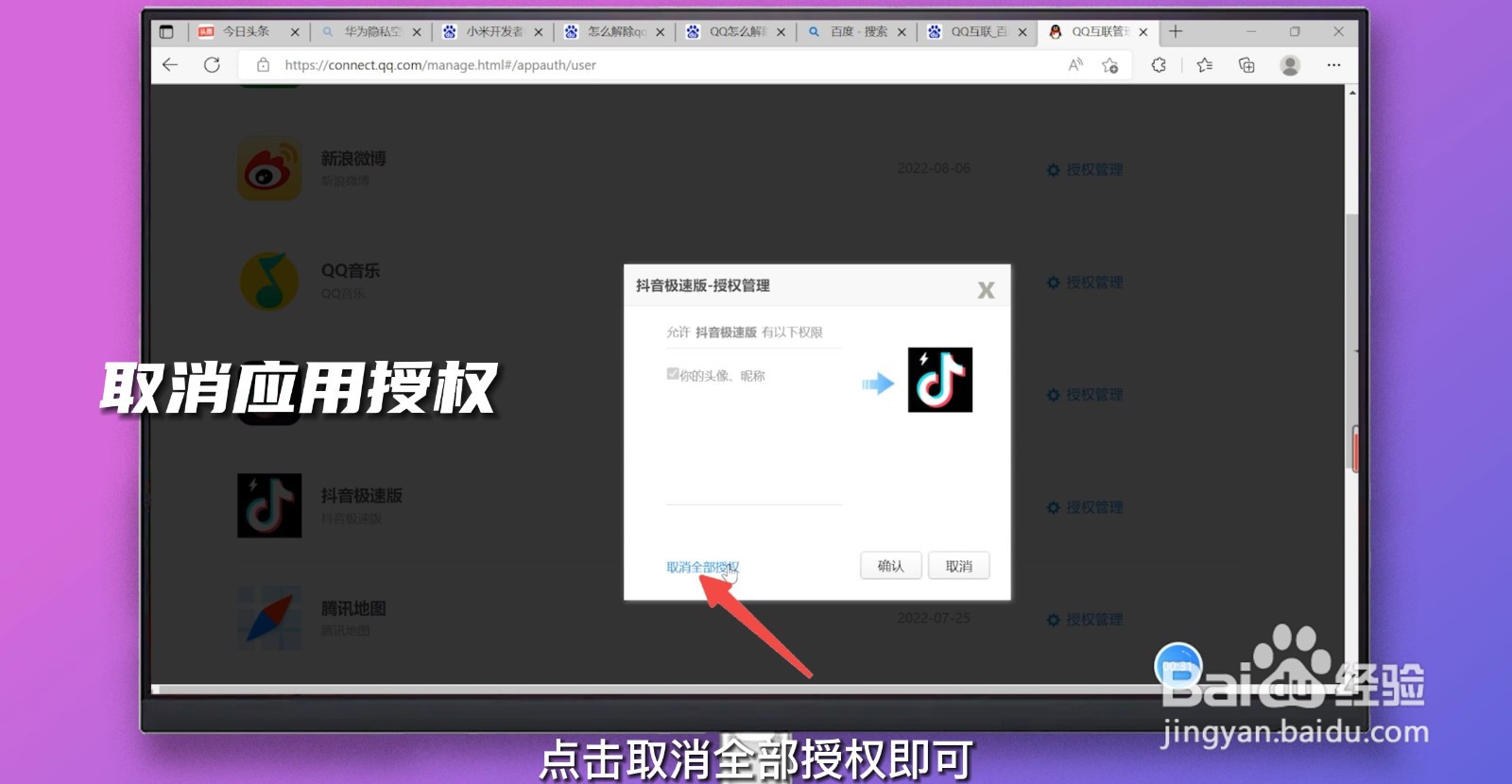
Task: Click the 抖音极速版 app icon in list
Action: (x=269, y=505)
